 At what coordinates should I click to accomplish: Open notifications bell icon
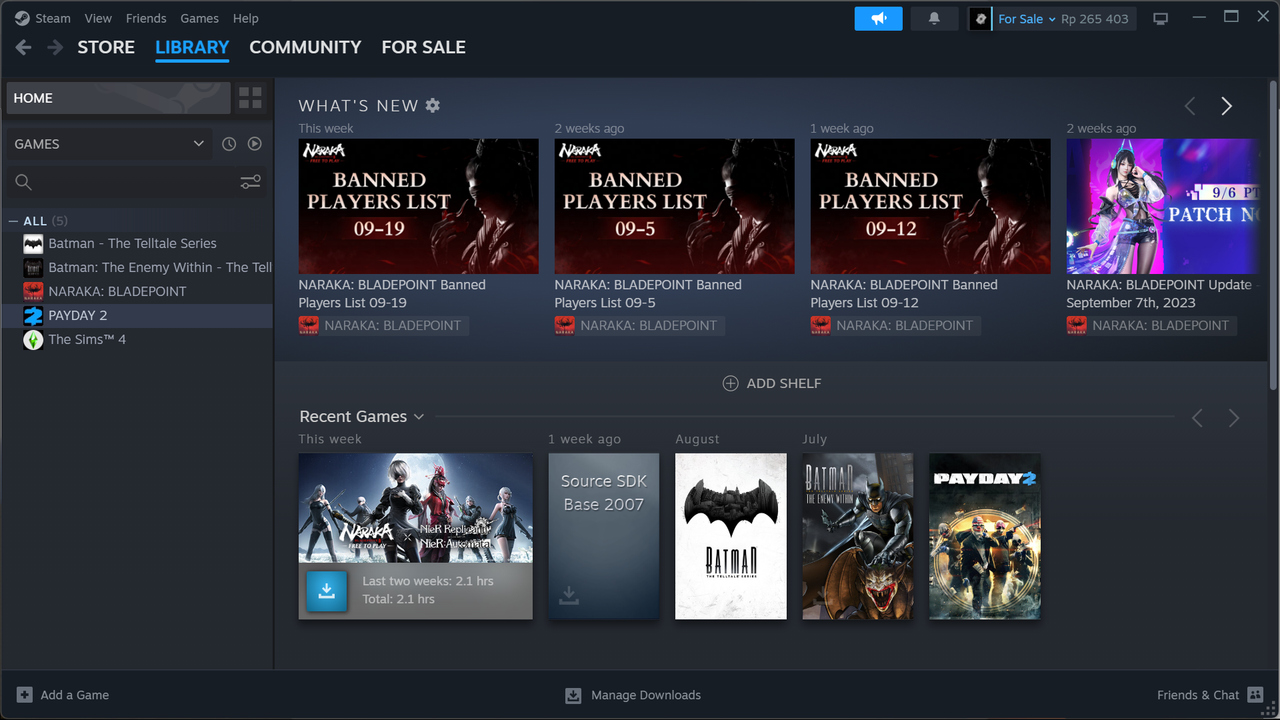point(935,18)
